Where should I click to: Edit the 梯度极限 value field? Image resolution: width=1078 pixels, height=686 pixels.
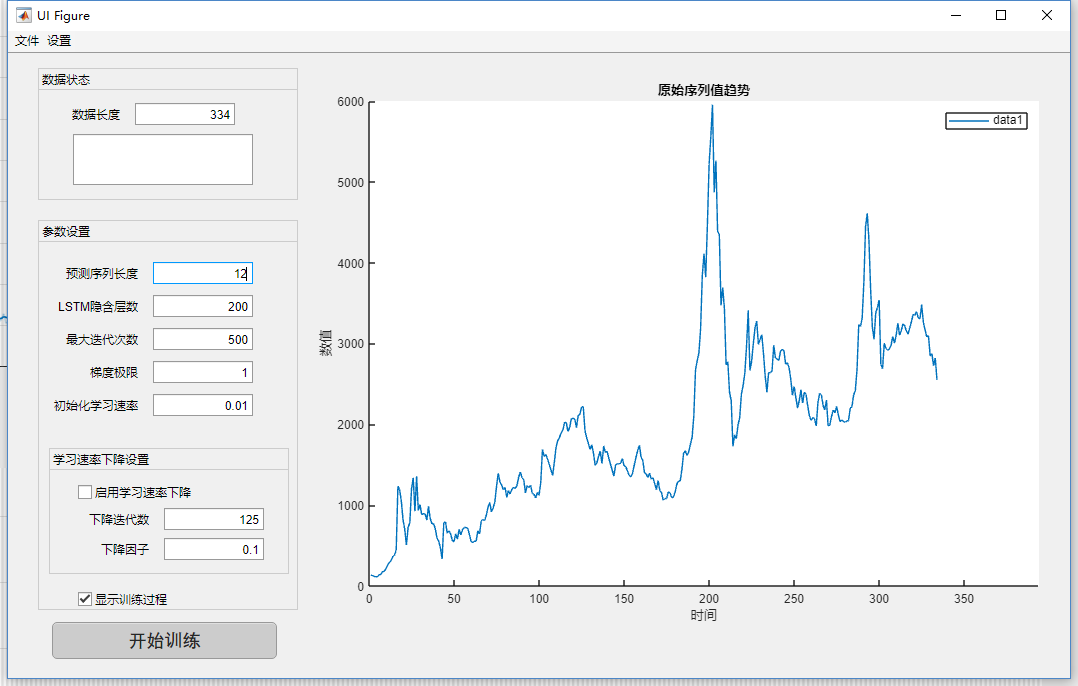point(203,372)
